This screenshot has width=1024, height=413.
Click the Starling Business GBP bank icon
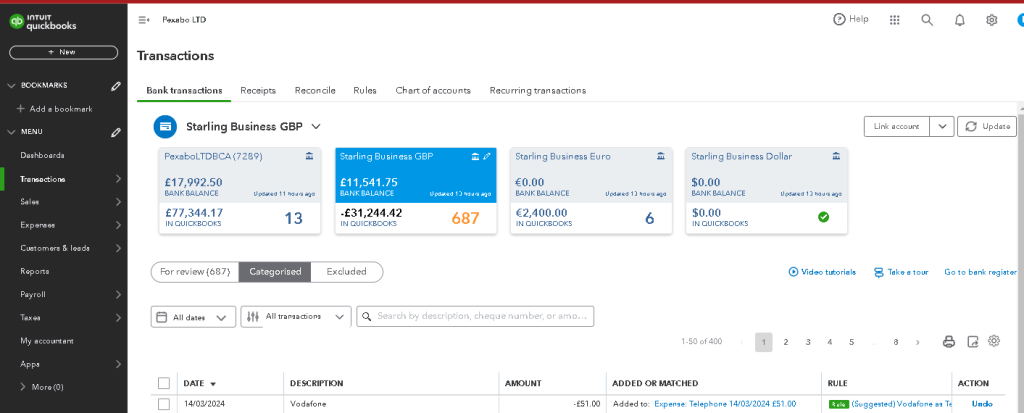click(x=165, y=126)
